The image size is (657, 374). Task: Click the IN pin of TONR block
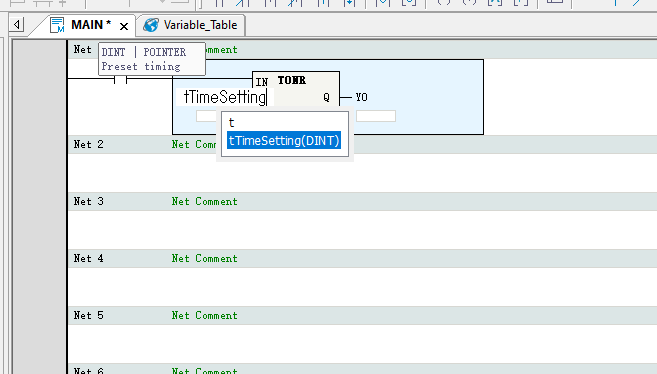[x=261, y=82]
